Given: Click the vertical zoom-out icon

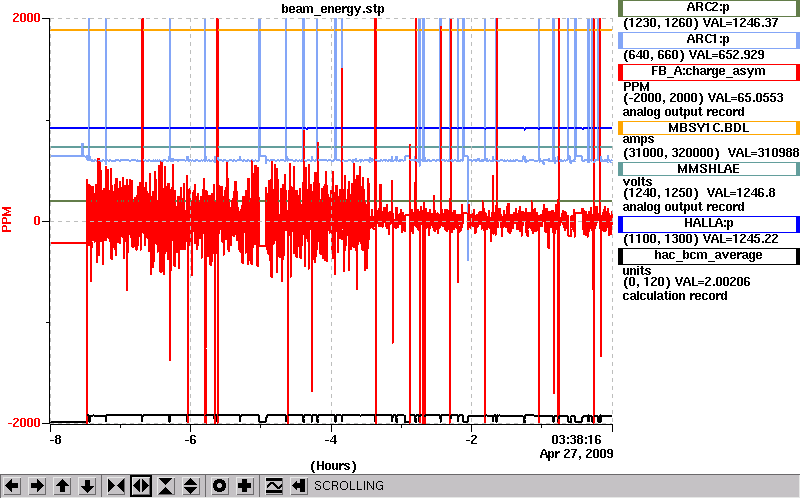Looking at the screenshot, I should click(x=191, y=486).
